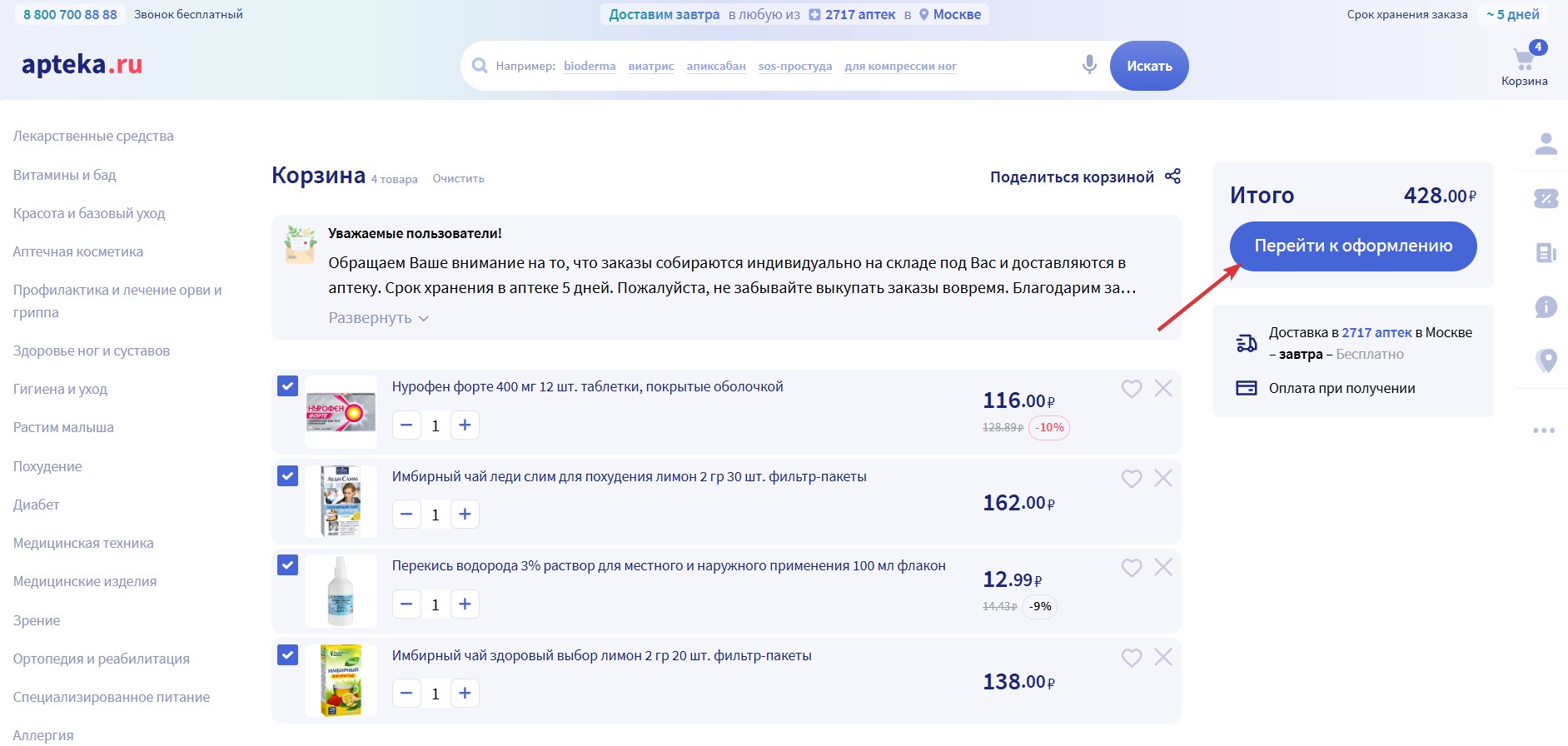The image size is (1568, 746).
Task: Open Перекись водорода product thumbnail
Action: pos(341,591)
